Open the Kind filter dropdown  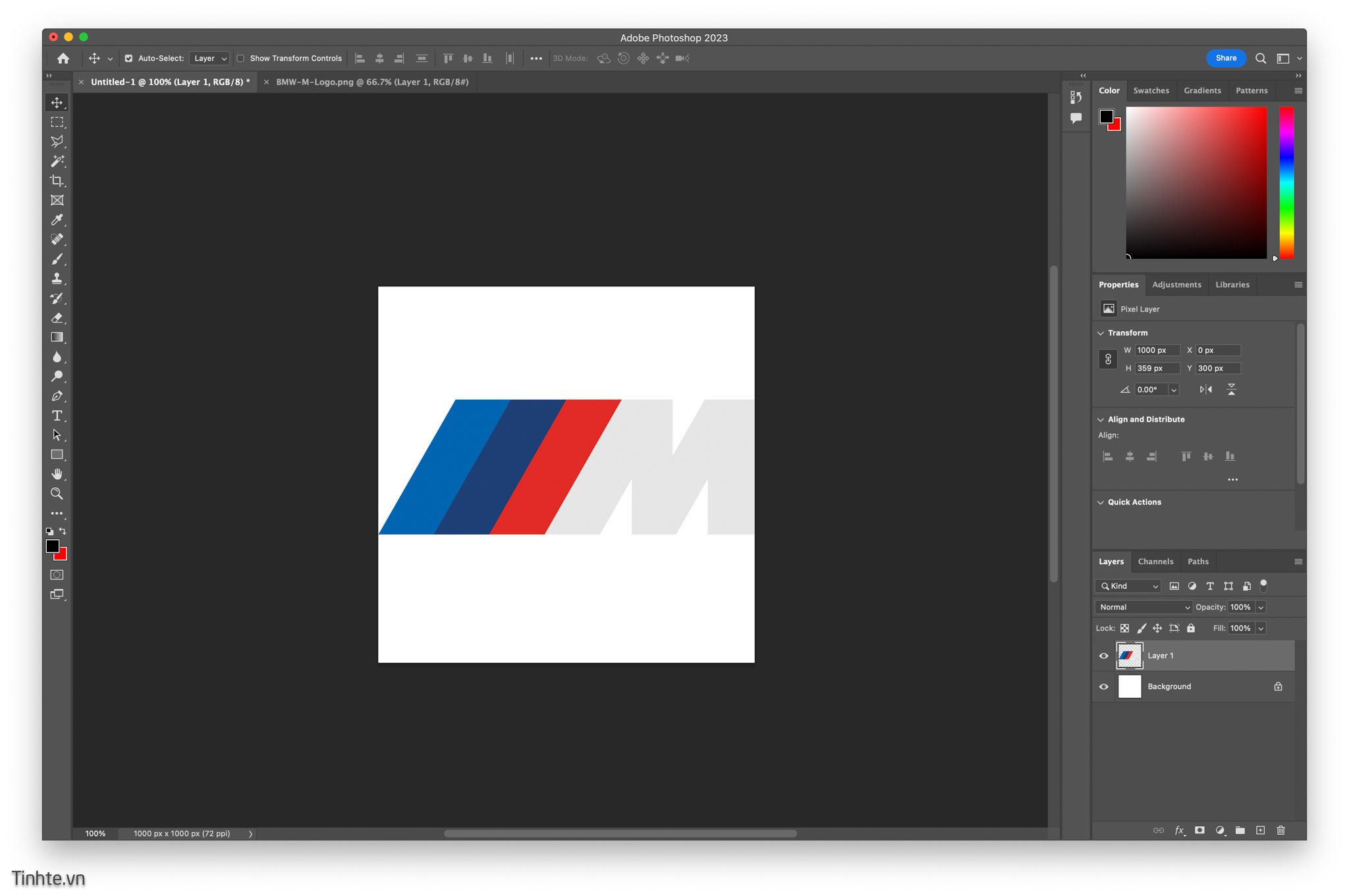click(1128, 586)
